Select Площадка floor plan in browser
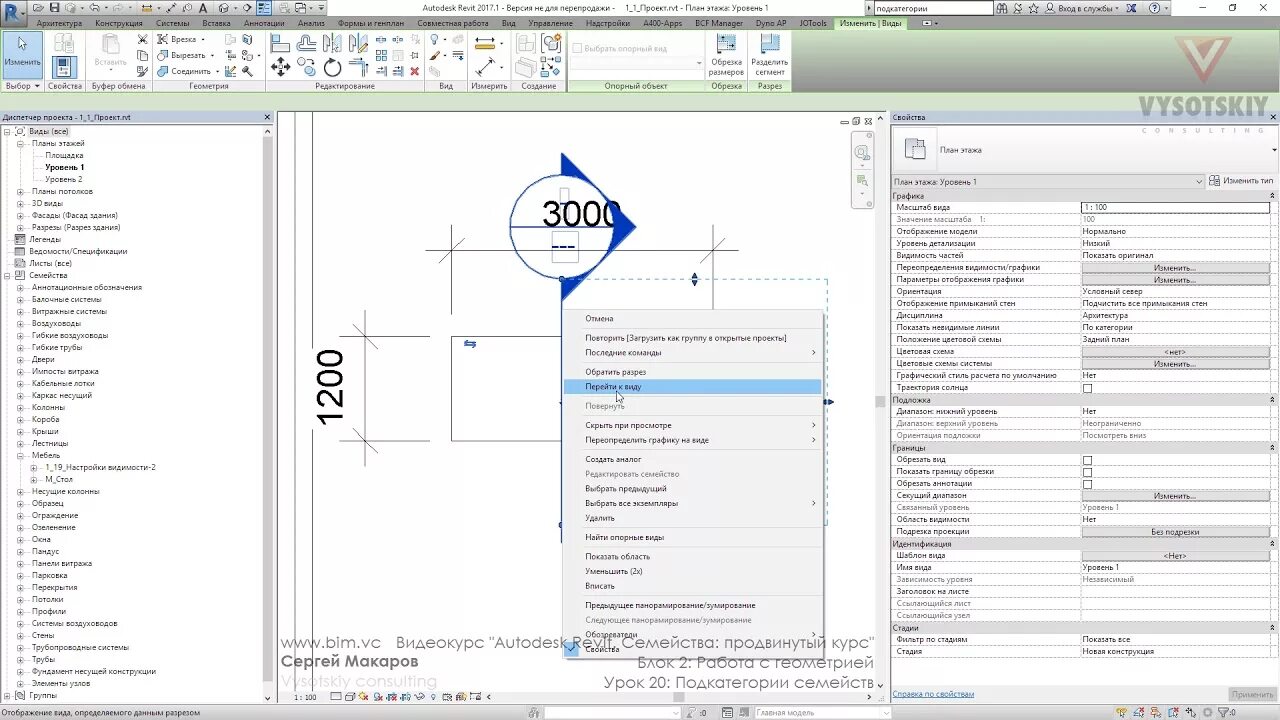Image resolution: width=1280 pixels, height=720 pixels. (x=64, y=155)
